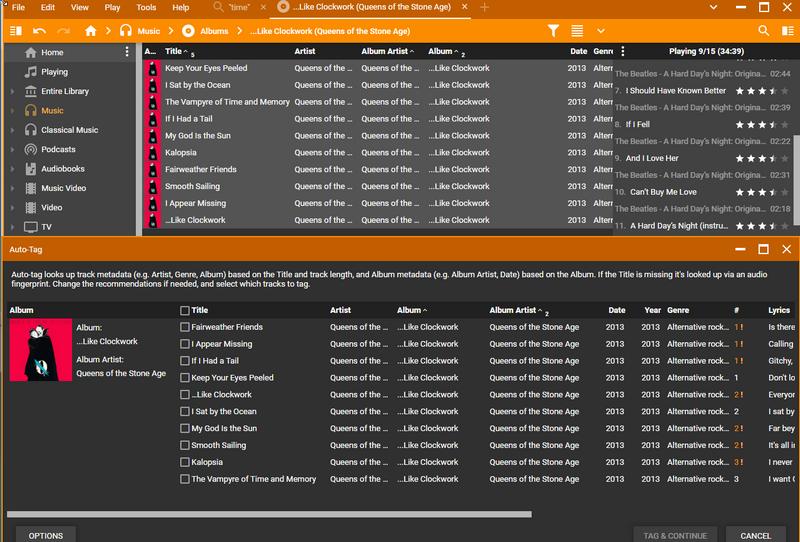The image size is (800, 542).
Task: Open the view mode dropdown arrow
Action: (x=601, y=31)
